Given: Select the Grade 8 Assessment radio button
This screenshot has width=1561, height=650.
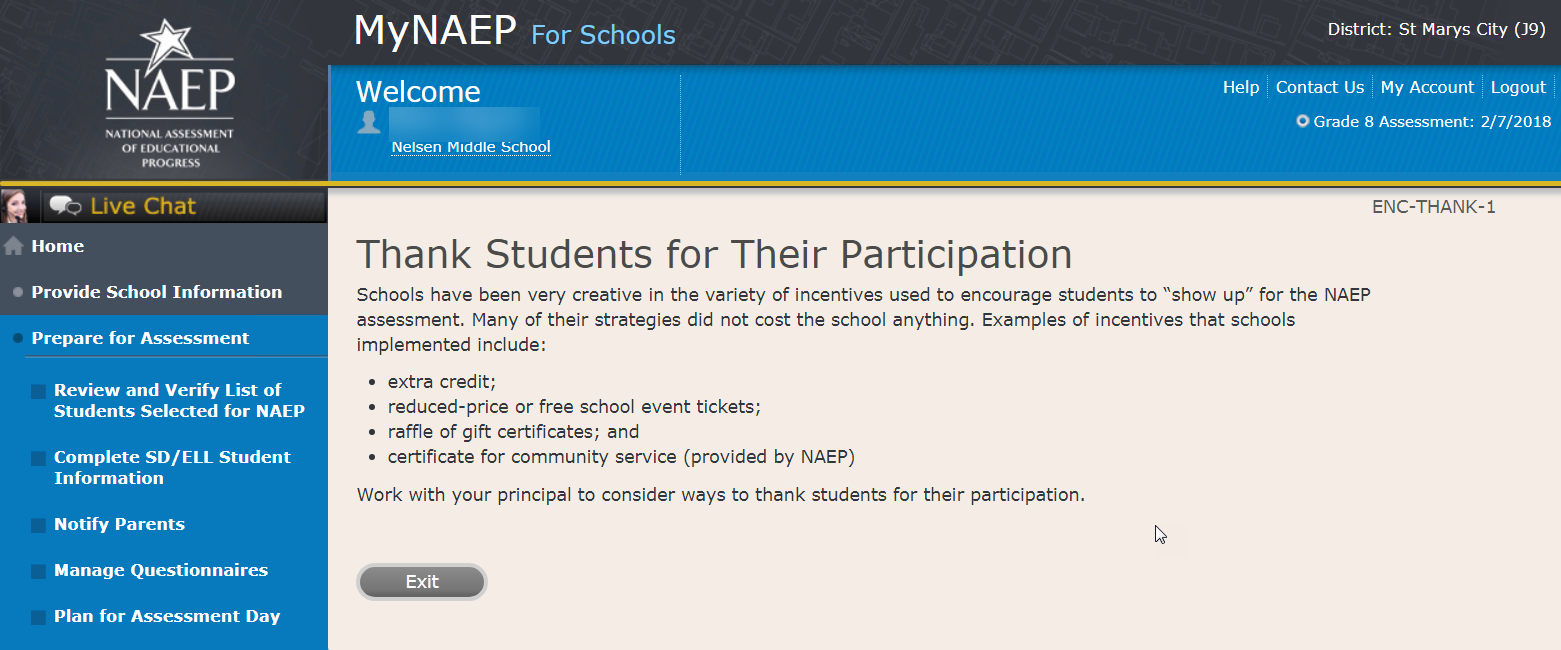Looking at the screenshot, I should [x=1302, y=122].
